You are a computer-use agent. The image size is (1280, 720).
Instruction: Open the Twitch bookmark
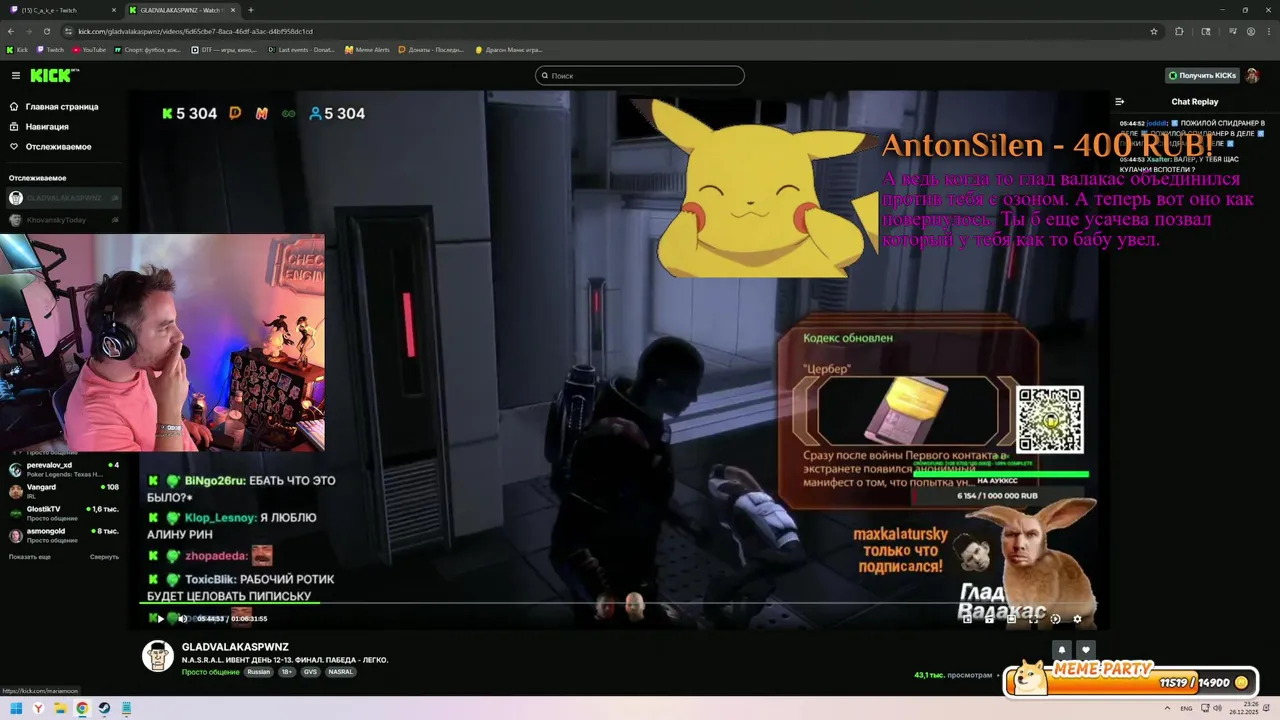tap(50, 49)
